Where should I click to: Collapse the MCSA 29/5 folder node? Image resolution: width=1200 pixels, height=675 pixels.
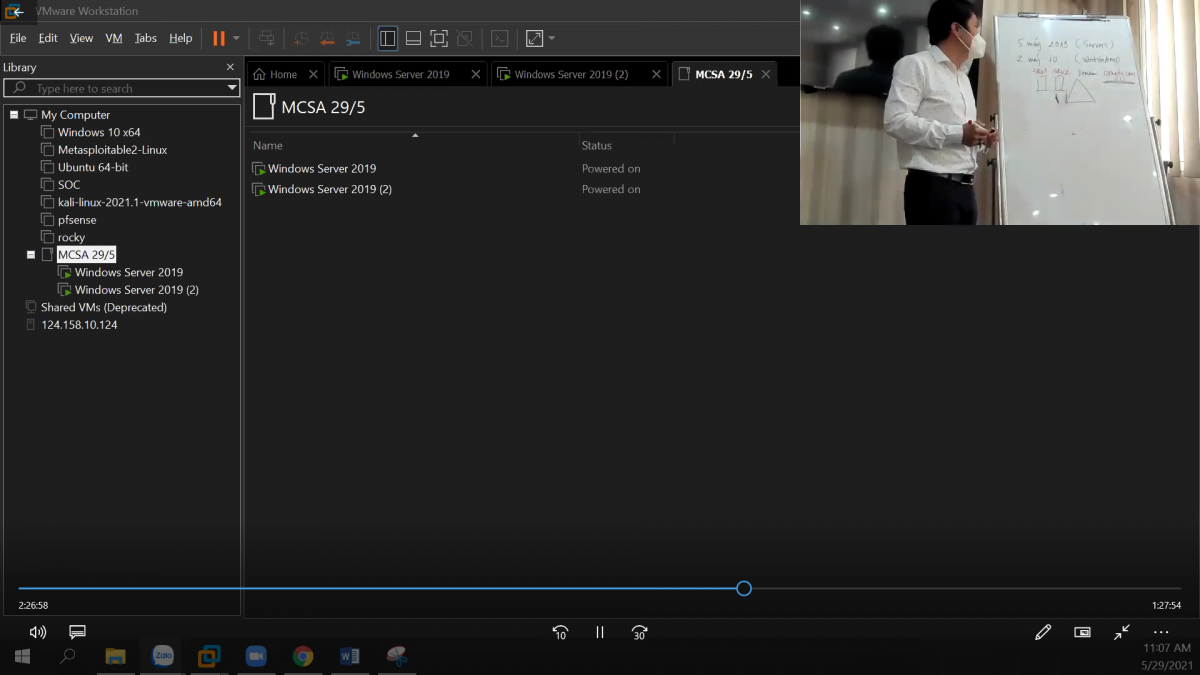coord(31,255)
